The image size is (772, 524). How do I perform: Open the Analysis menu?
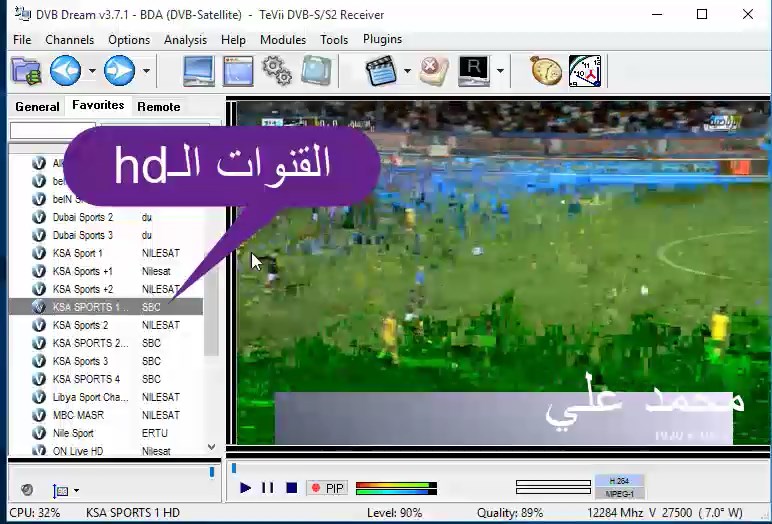185,39
